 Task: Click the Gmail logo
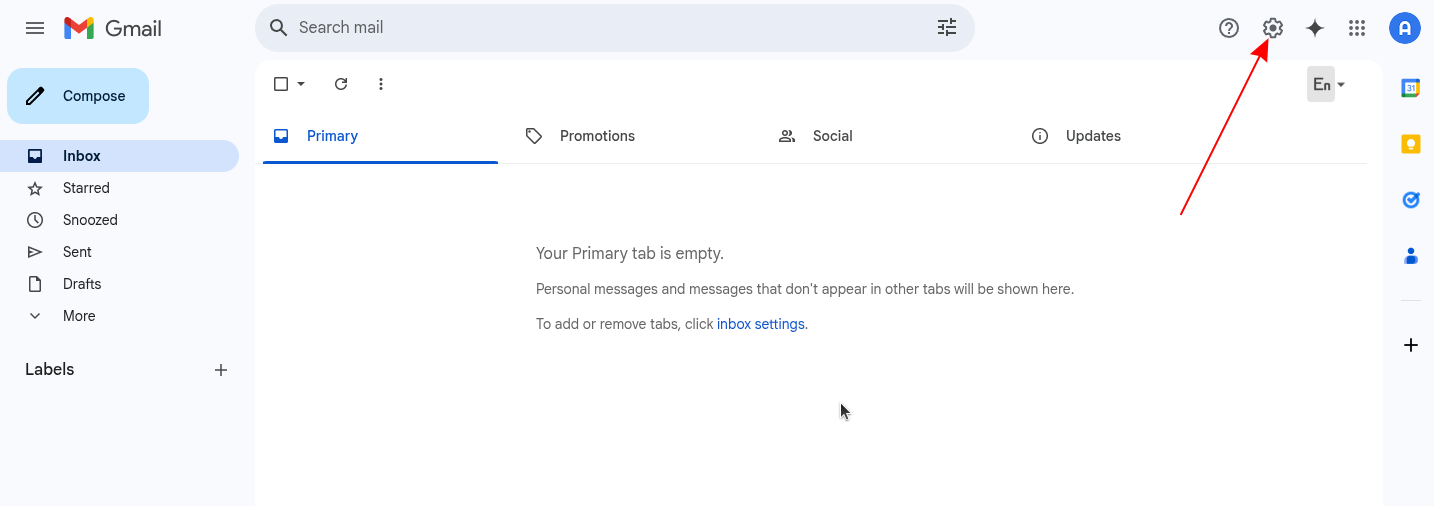pyautogui.click(x=112, y=28)
